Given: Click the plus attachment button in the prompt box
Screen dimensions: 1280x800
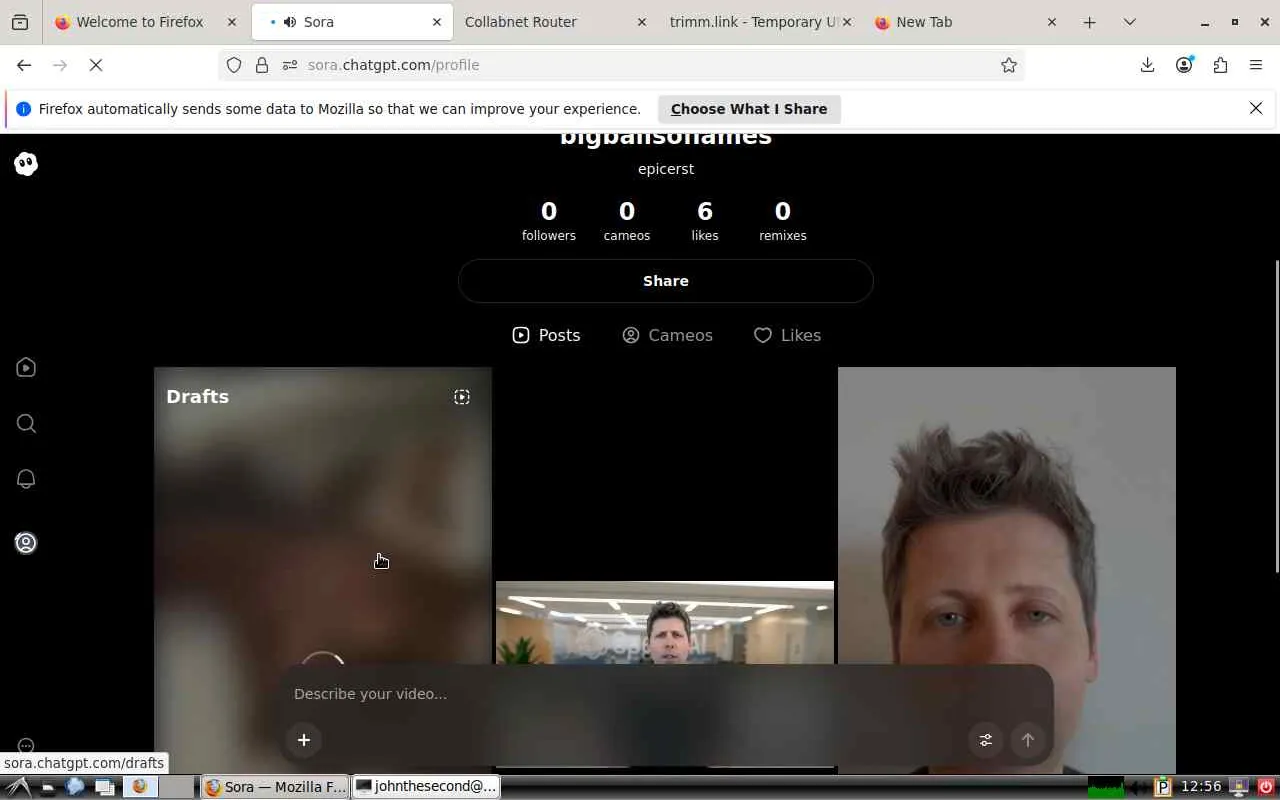Looking at the screenshot, I should pos(304,740).
